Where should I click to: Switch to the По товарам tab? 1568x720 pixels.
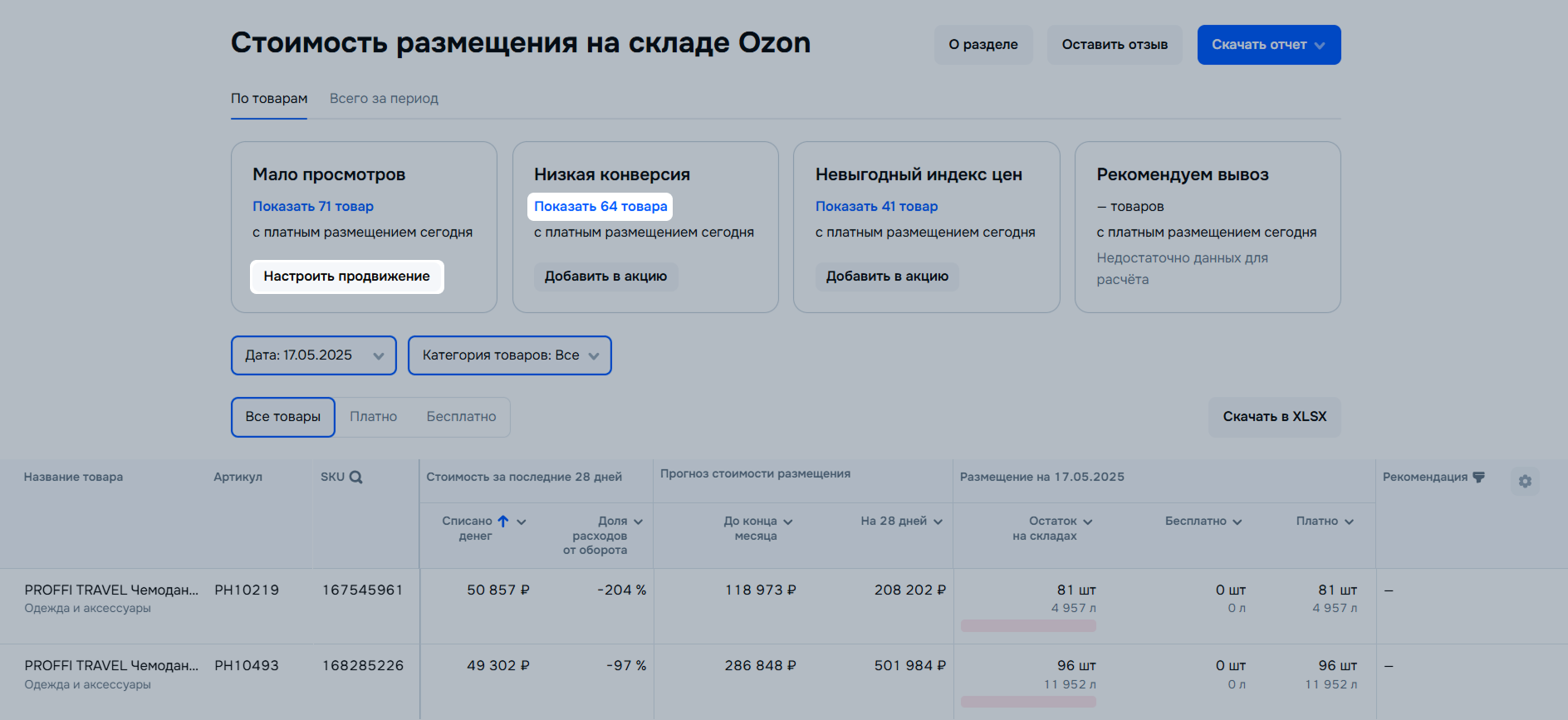pos(269,99)
